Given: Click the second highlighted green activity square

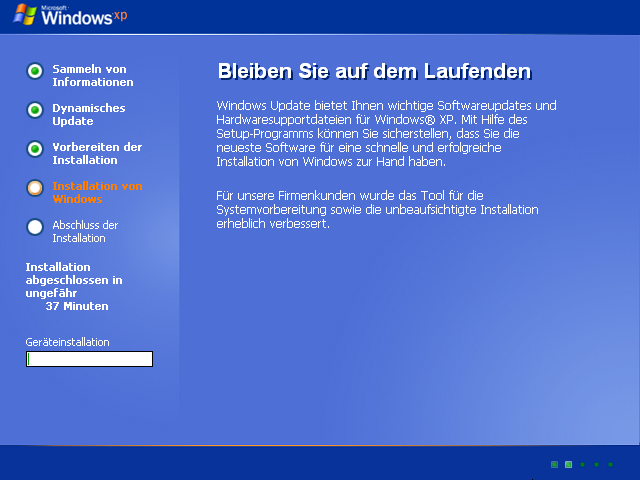Looking at the screenshot, I should coord(568,464).
